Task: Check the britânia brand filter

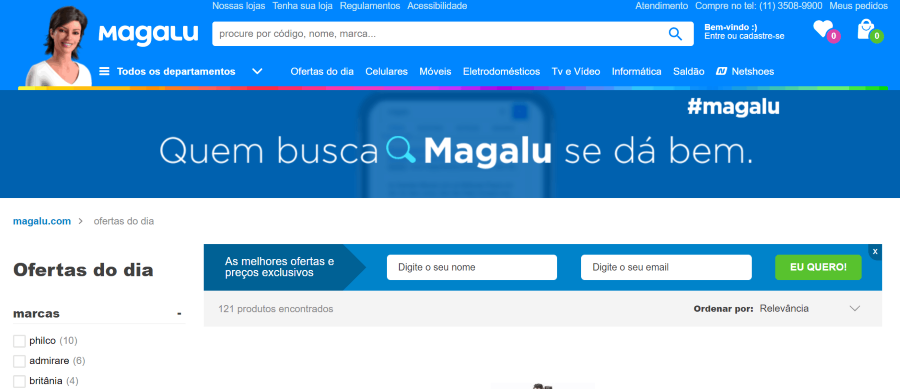Action: coord(20,381)
